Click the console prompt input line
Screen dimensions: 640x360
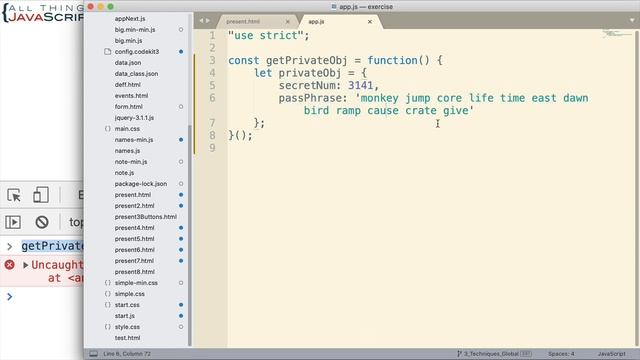(x=45, y=297)
